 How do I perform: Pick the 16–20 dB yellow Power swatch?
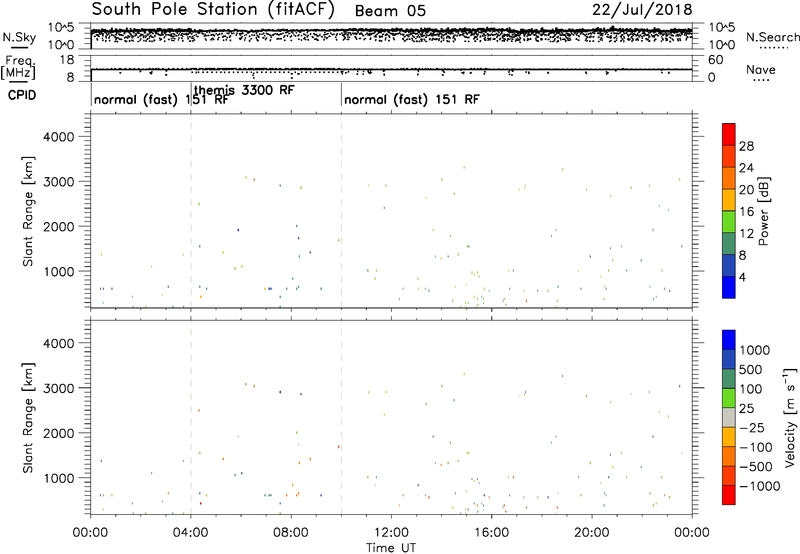pos(729,200)
